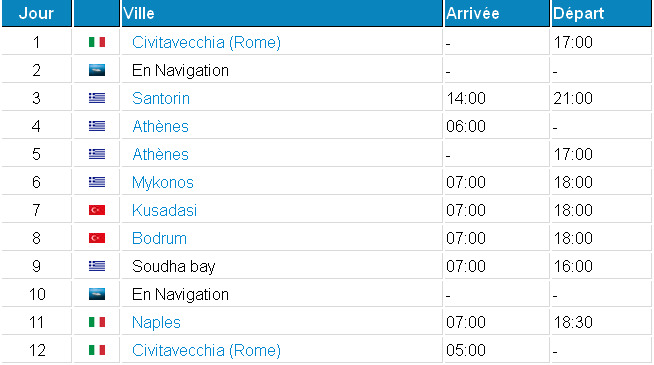Click the Italian flag icon for day 1
Viewport: 654px width, 365px height.
[x=97, y=42]
